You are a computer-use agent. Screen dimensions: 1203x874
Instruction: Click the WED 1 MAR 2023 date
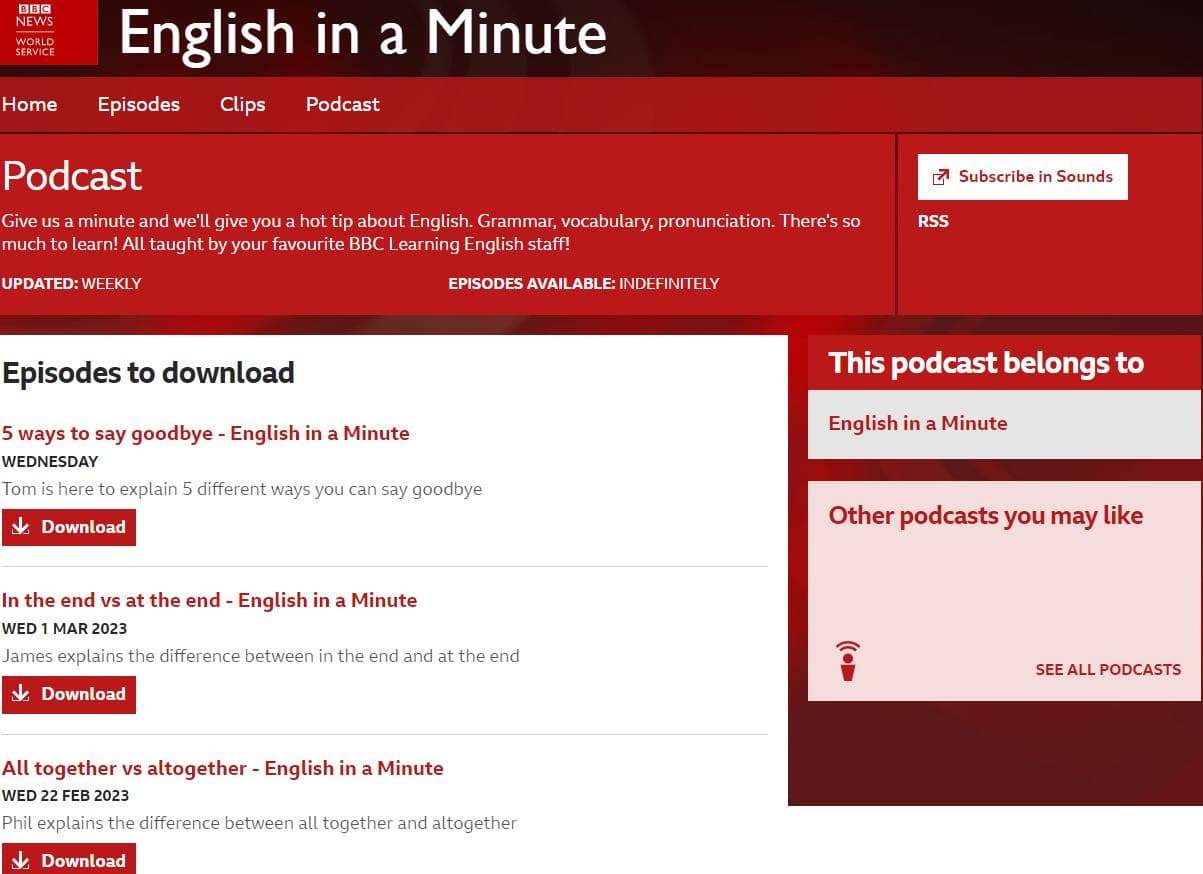pyautogui.click(x=65, y=629)
